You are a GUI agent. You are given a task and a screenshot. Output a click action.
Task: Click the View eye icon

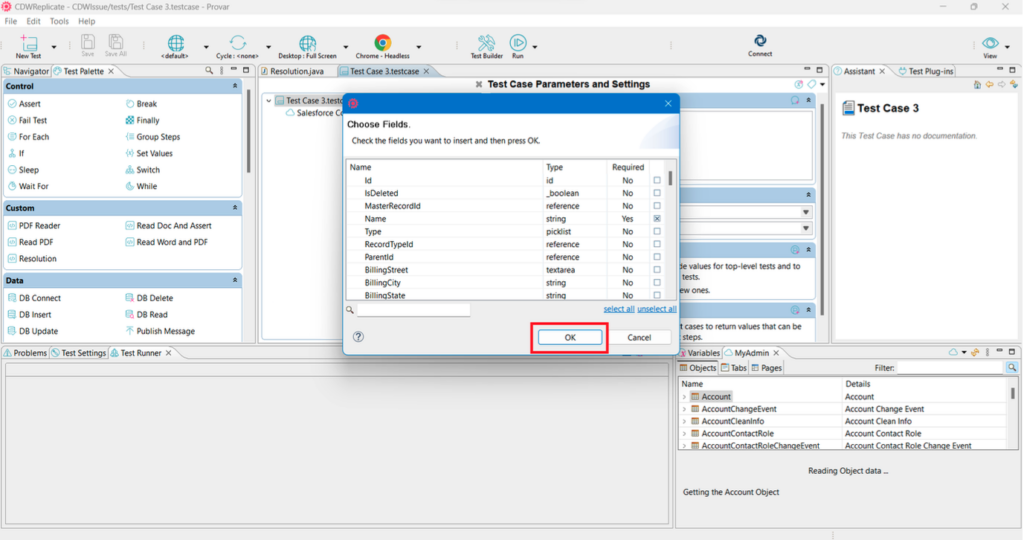point(990,43)
